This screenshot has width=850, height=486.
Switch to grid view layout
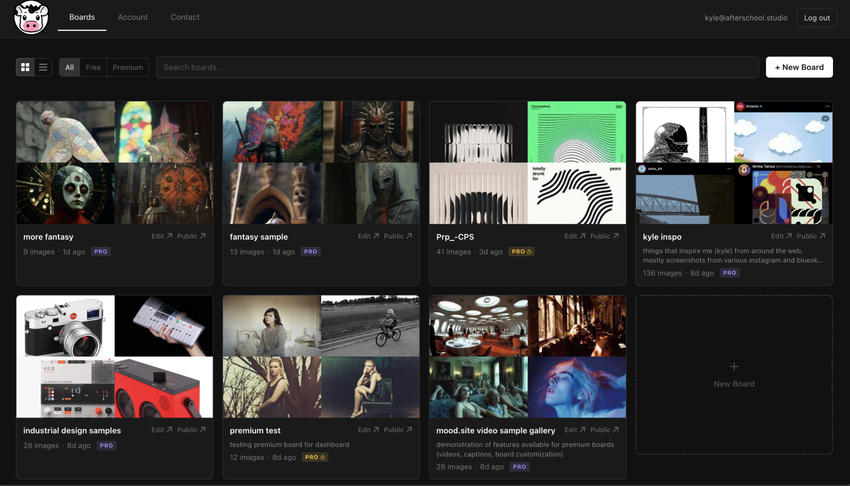pos(25,67)
